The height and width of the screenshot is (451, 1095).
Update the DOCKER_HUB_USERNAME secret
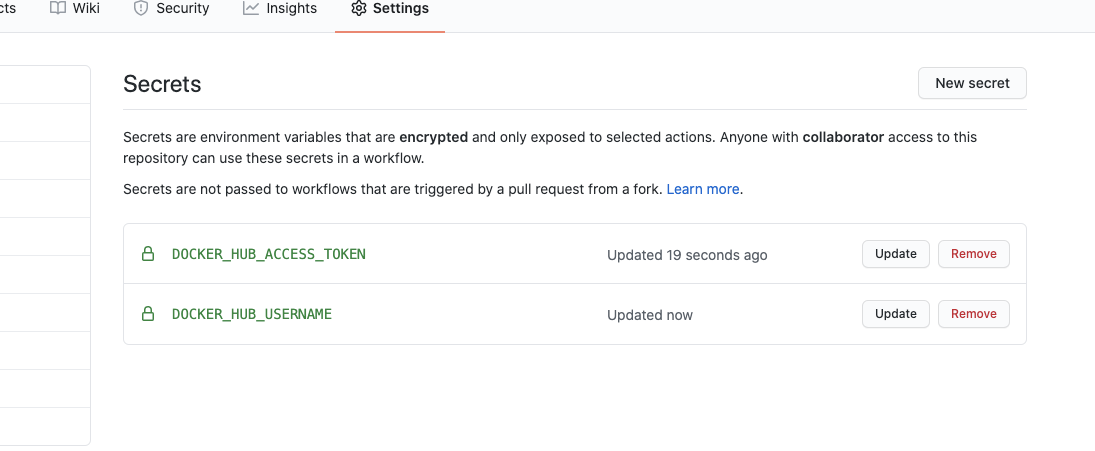pos(895,314)
